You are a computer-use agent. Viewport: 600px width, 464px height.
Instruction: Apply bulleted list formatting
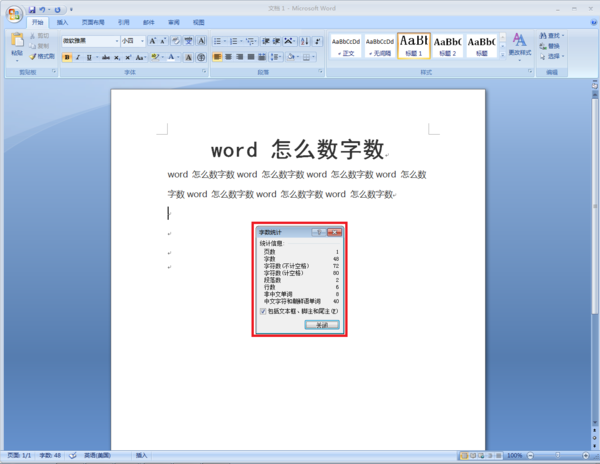click(x=217, y=41)
